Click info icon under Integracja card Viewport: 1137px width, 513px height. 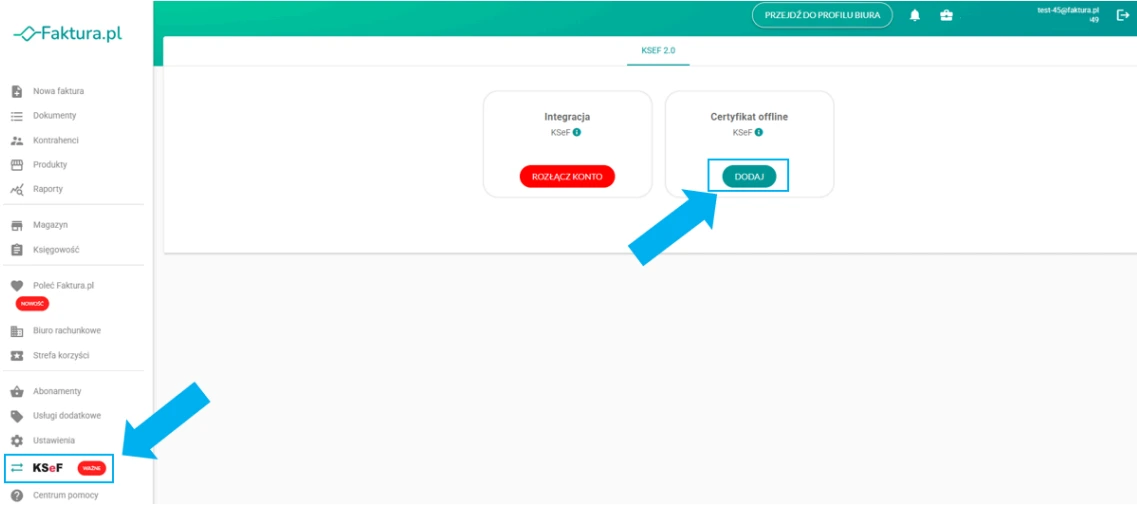coord(578,132)
